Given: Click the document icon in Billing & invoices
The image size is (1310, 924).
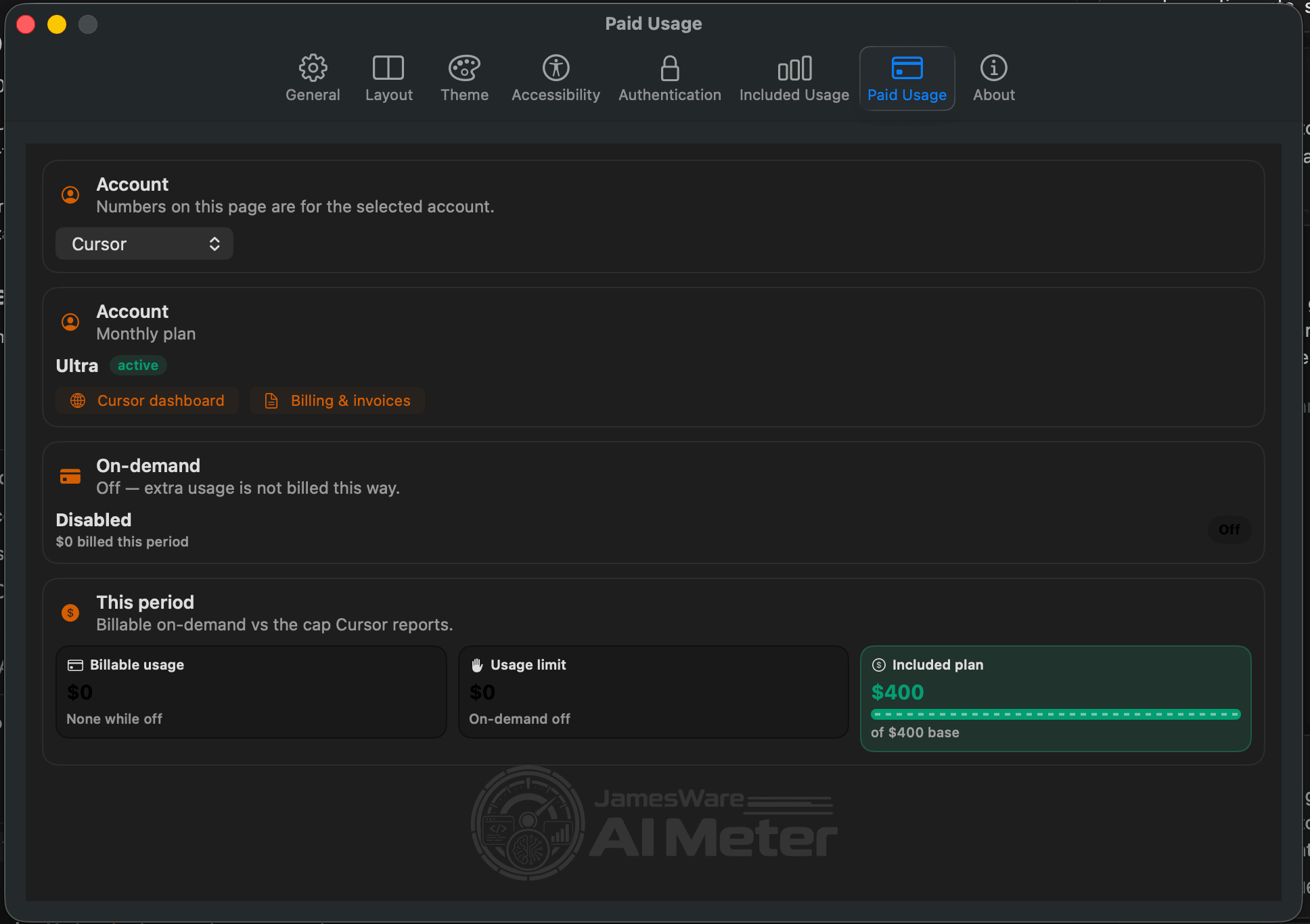Looking at the screenshot, I should 271,400.
